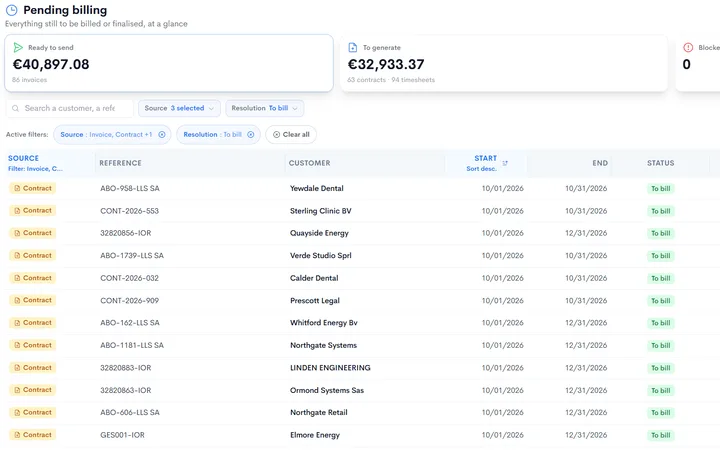Click reference ABO-1739-LLS SA

point(132,255)
